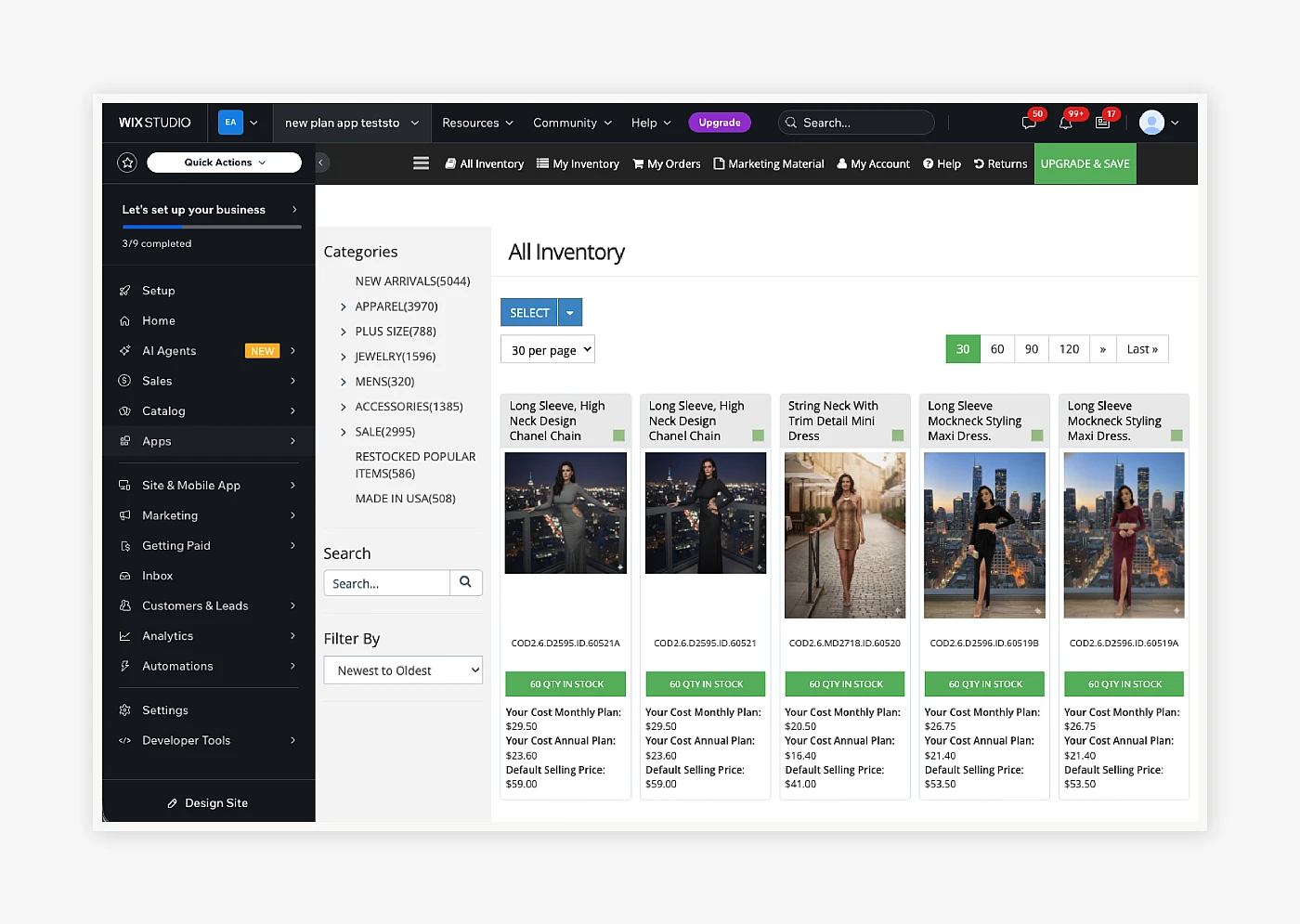Screen dimensions: 1300x924
Task: Go to the My Inventory tab
Action: pyautogui.click(x=578, y=163)
